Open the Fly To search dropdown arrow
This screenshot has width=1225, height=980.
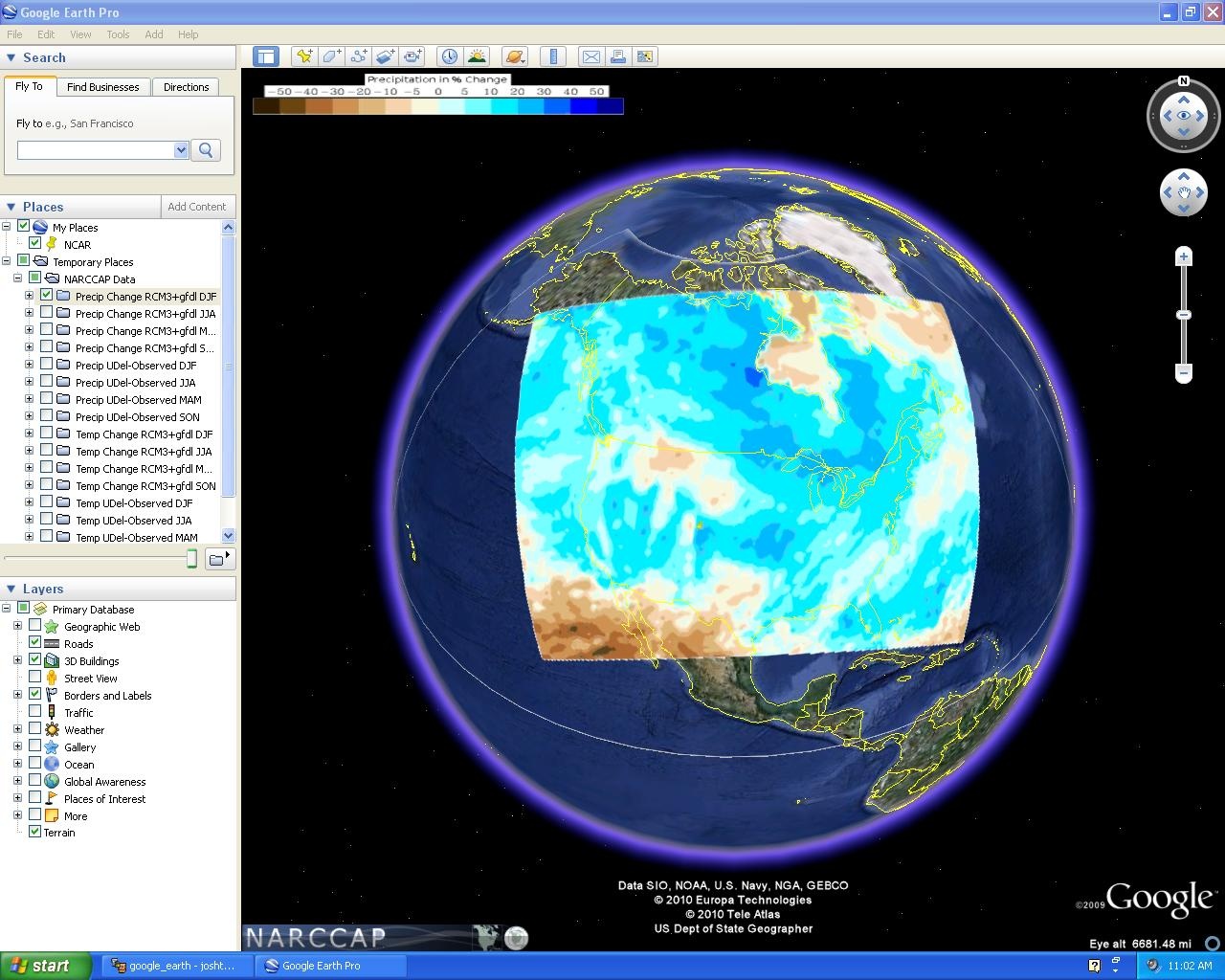pyautogui.click(x=181, y=150)
